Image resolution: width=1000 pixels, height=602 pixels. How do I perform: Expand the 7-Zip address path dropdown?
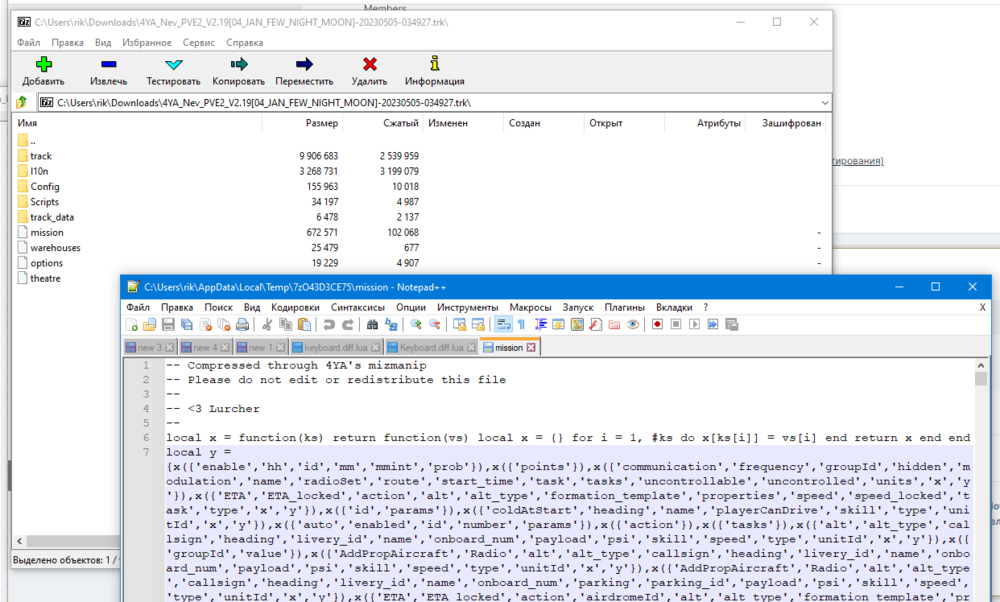point(823,102)
